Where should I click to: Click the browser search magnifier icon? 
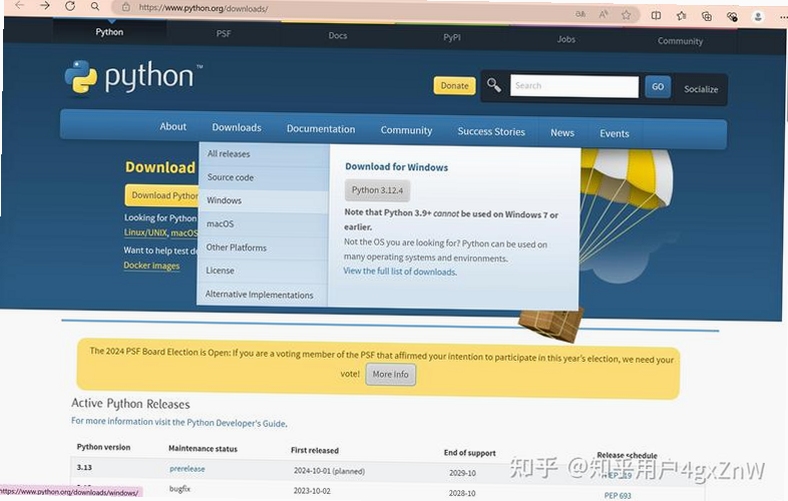click(x=95, y=7)
